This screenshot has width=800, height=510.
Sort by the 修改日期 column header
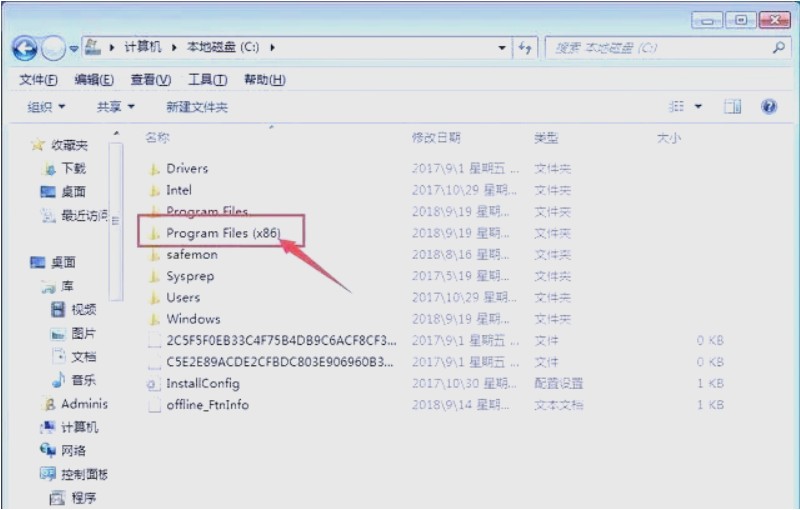pos(436,137)
